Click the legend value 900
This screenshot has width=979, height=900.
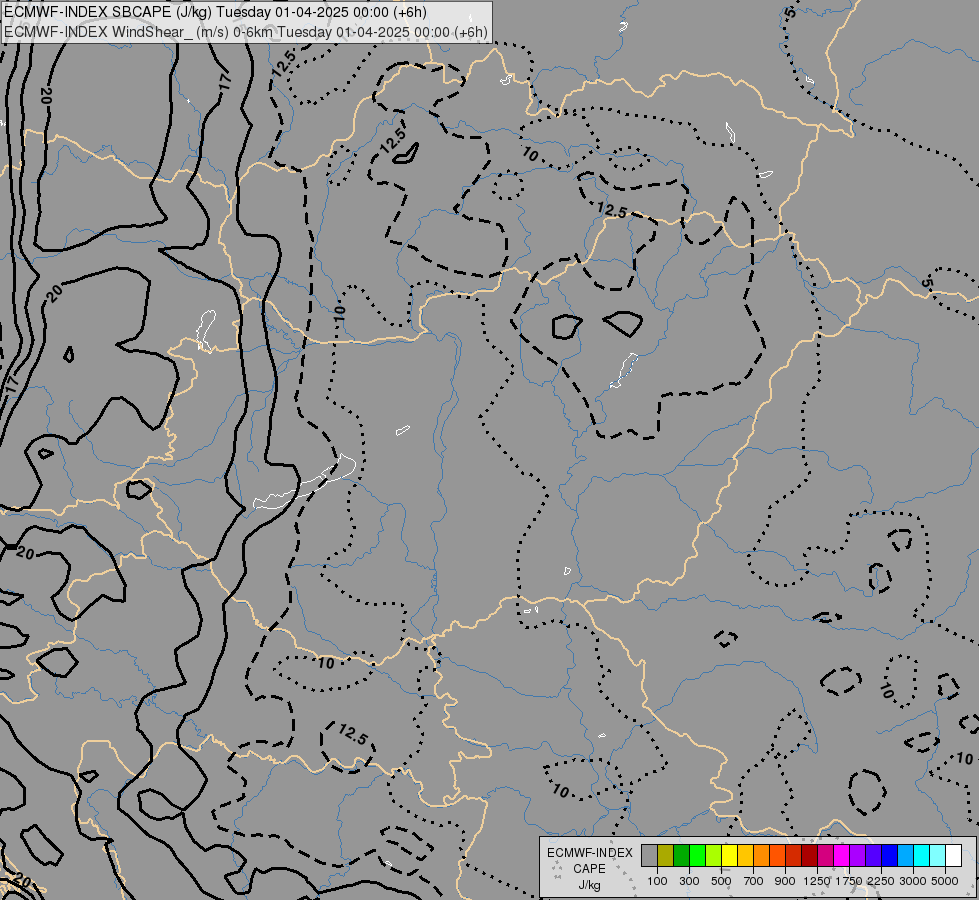tap(785, 881)
